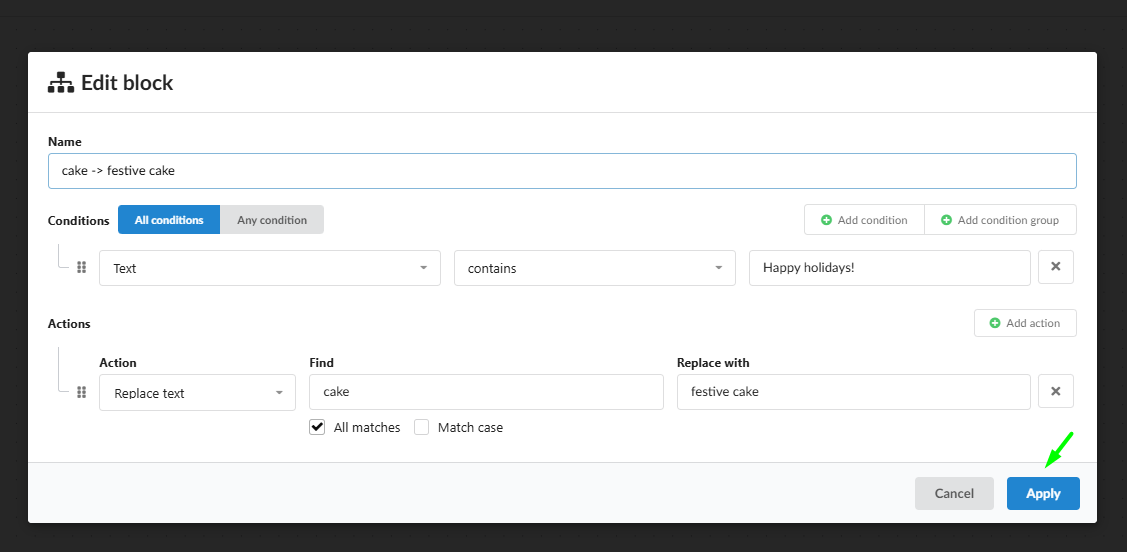Switch to Any condition mode

[x=272, y=220]
